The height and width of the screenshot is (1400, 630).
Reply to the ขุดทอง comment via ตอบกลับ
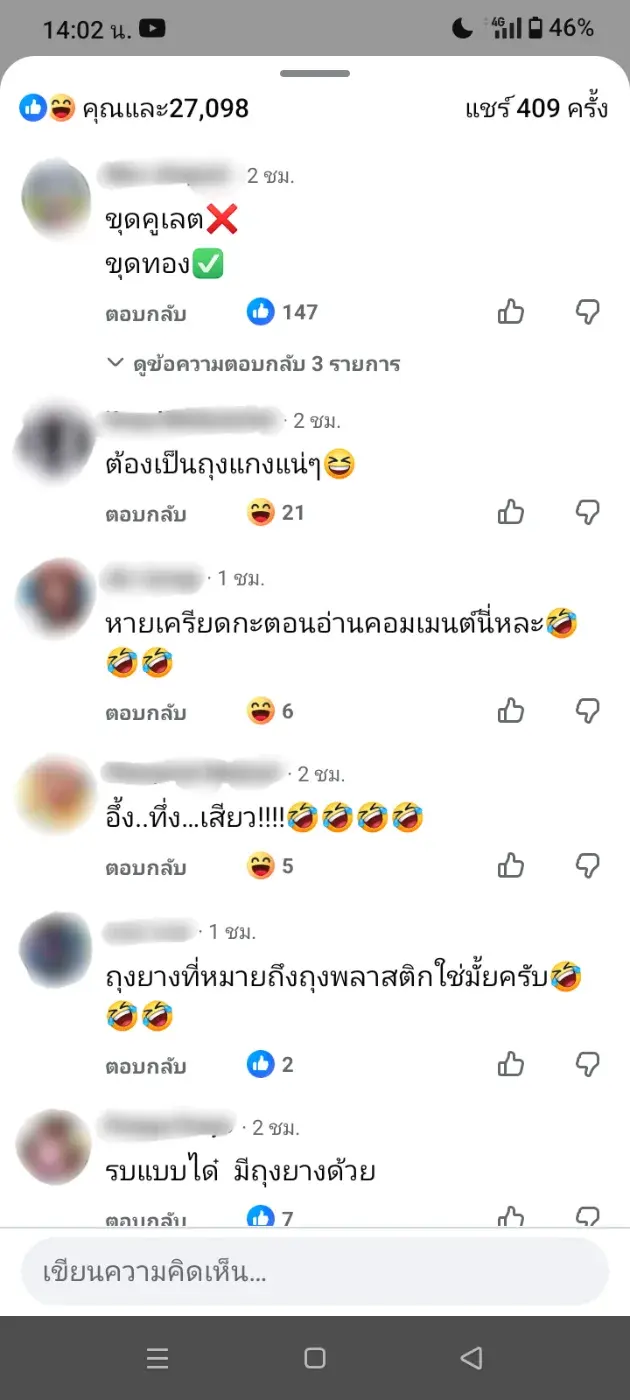pyautogui.click(x=146, y=314)
